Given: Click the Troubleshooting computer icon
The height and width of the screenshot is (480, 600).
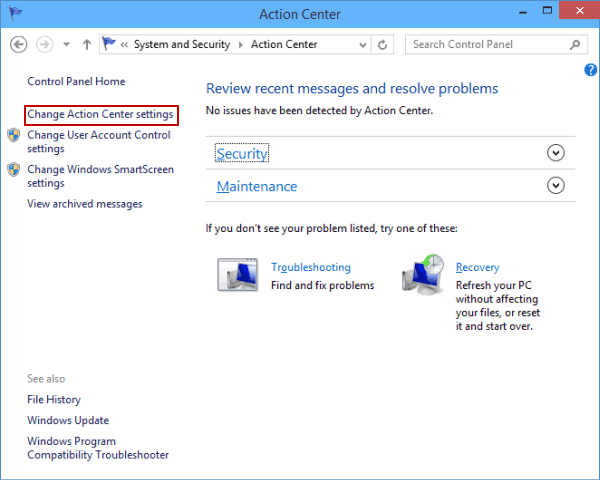Looking at the screenshot, I should tap(238, 275).
